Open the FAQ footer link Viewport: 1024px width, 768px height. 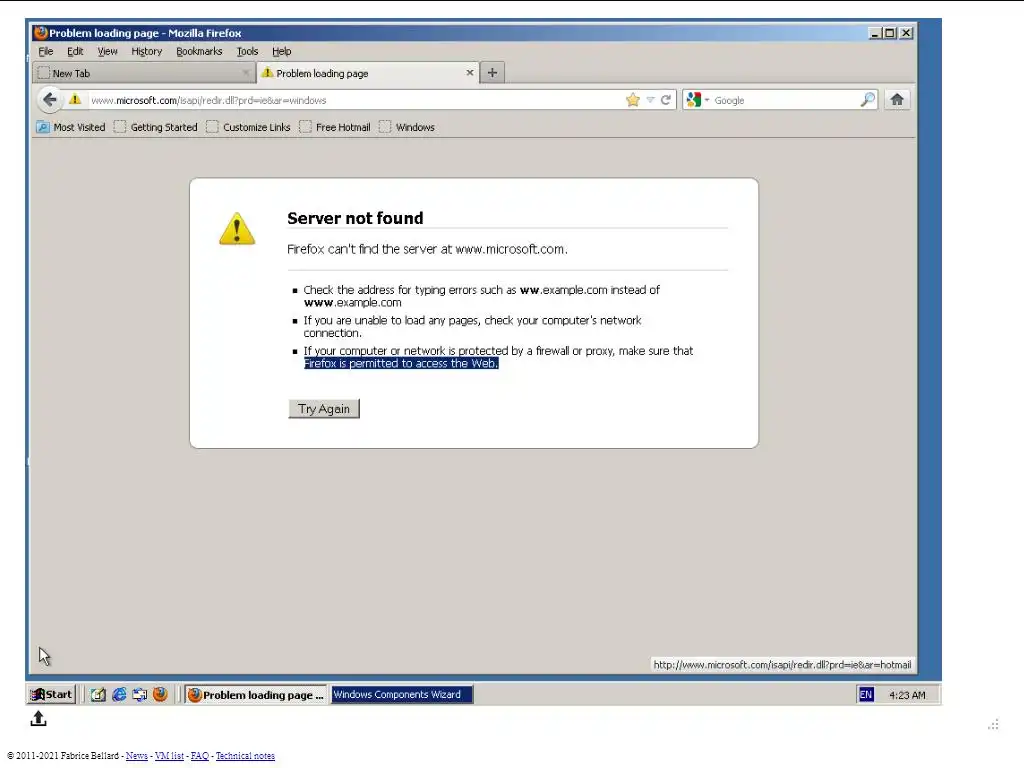(x=200, y=756)
